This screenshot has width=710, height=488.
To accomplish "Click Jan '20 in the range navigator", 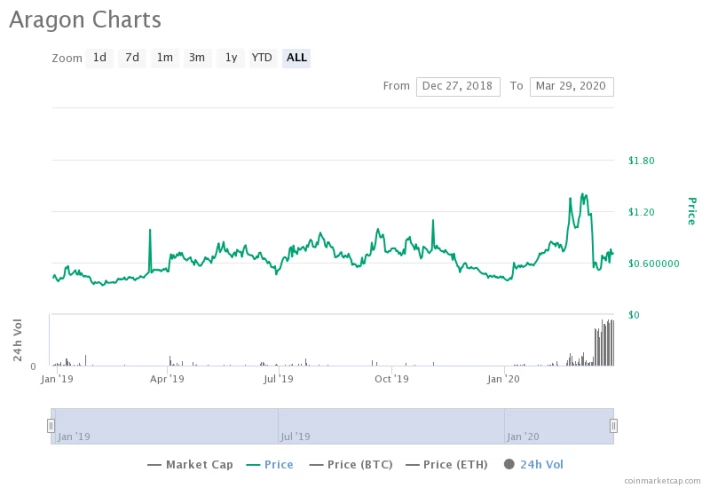I will click(x=523, y=436).
